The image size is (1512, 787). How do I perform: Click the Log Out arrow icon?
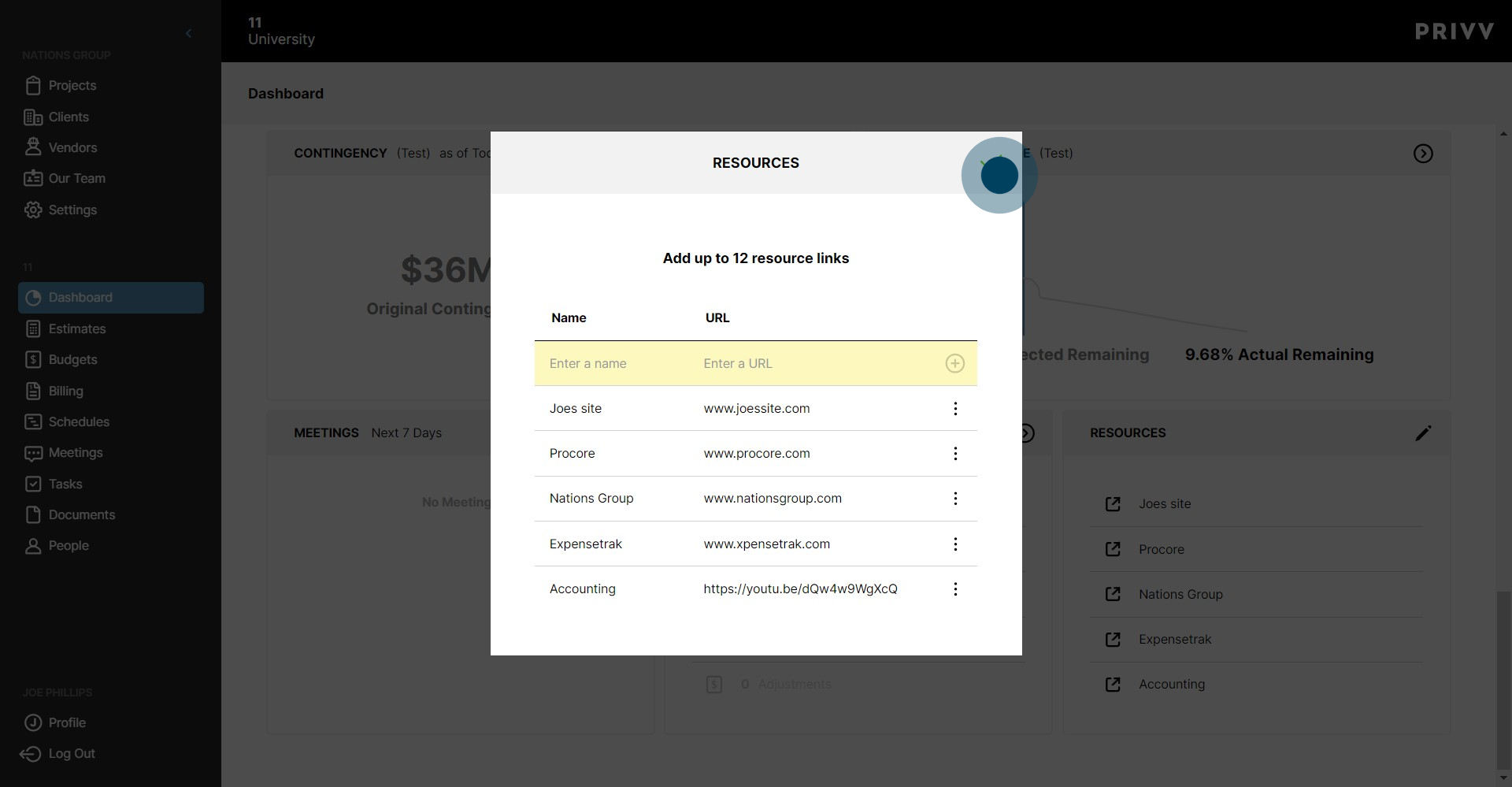pos(31,754)
